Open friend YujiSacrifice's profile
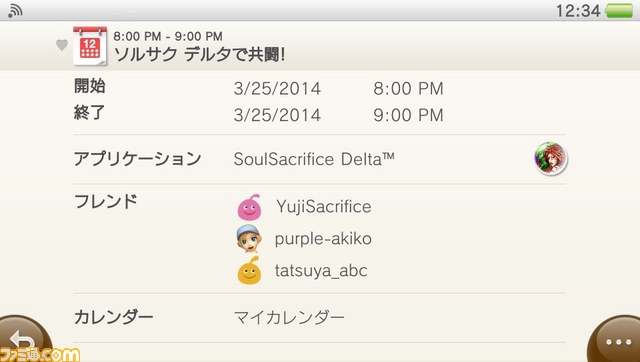The width and height of the screenshot is (640, 362). pos(324,207)
